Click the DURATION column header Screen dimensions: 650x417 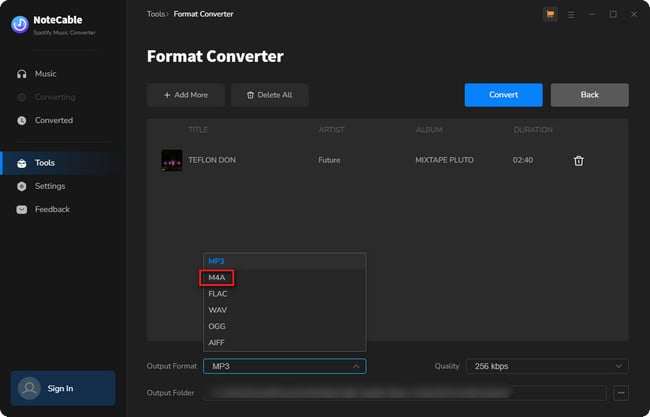pyautogui.click(x=533, y=130)
